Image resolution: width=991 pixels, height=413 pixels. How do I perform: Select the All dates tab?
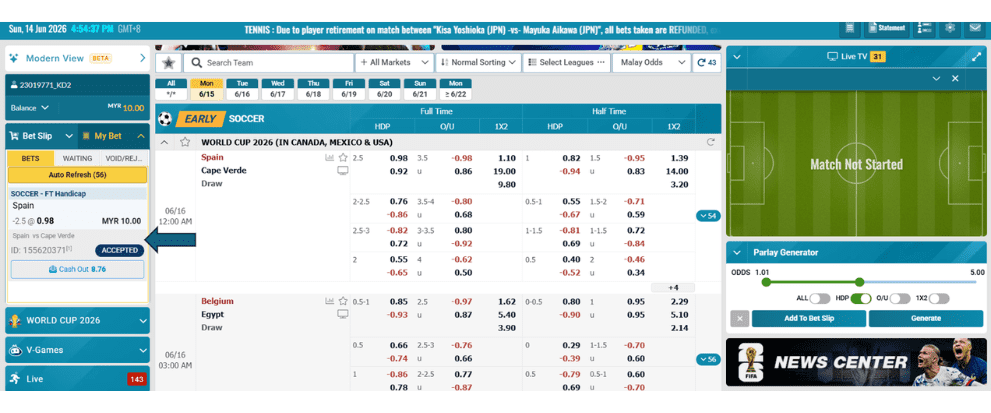click(x=171, y=89)
